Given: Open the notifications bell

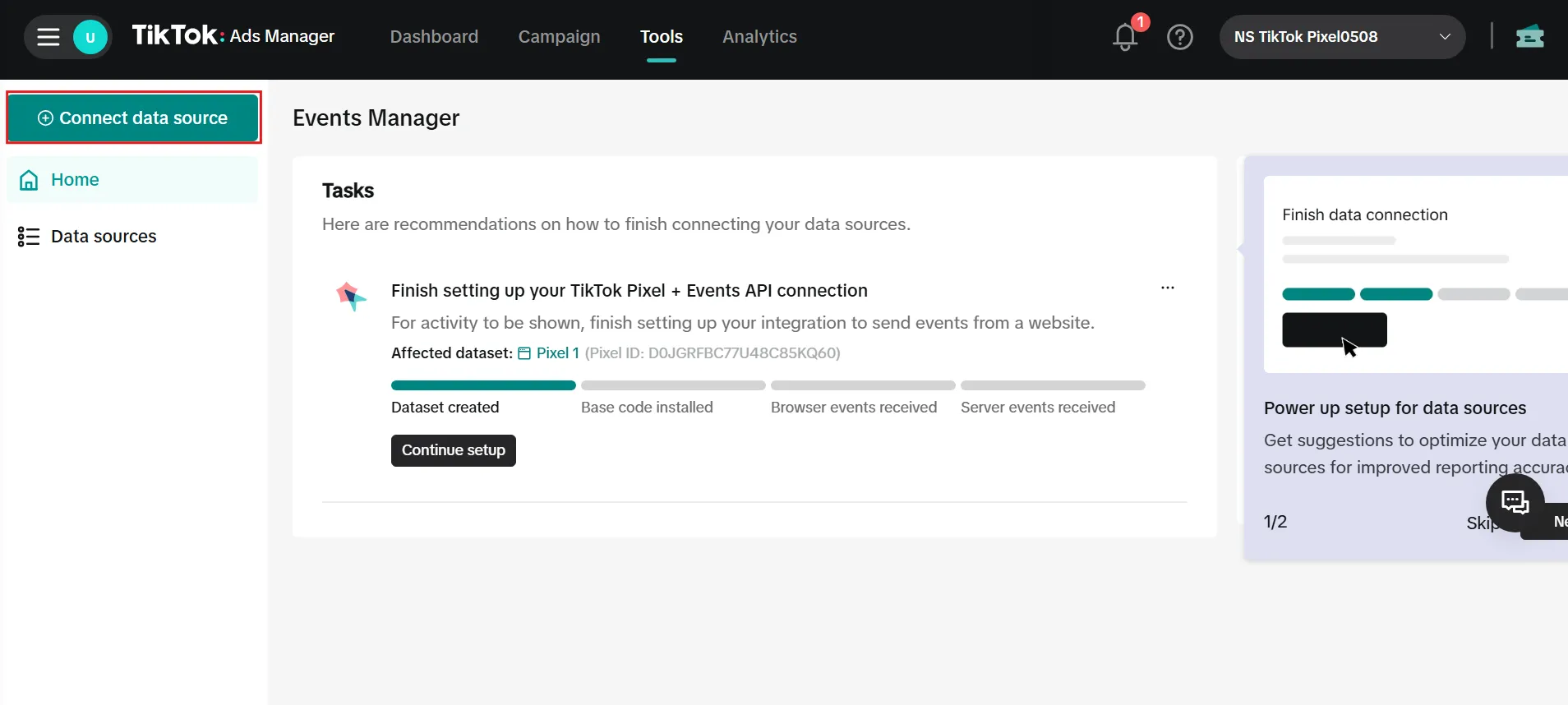Looking at the screenshot, I should coord(1125,37).
